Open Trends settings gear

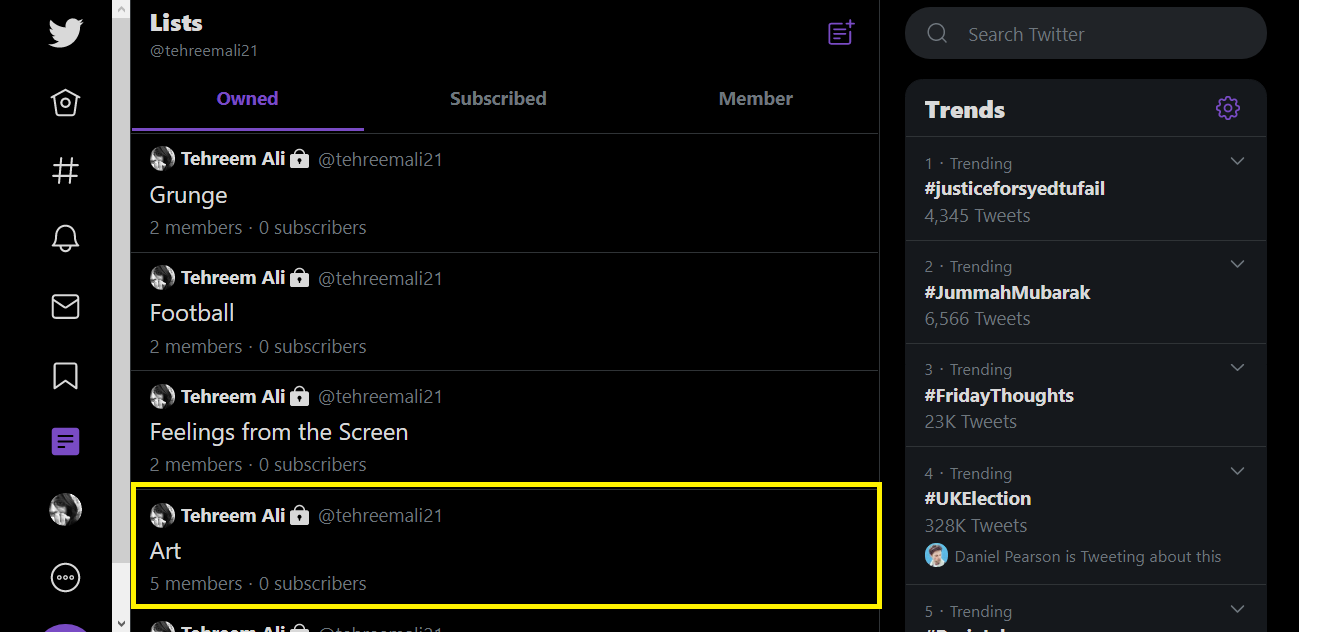click(x=1228, y=108)
